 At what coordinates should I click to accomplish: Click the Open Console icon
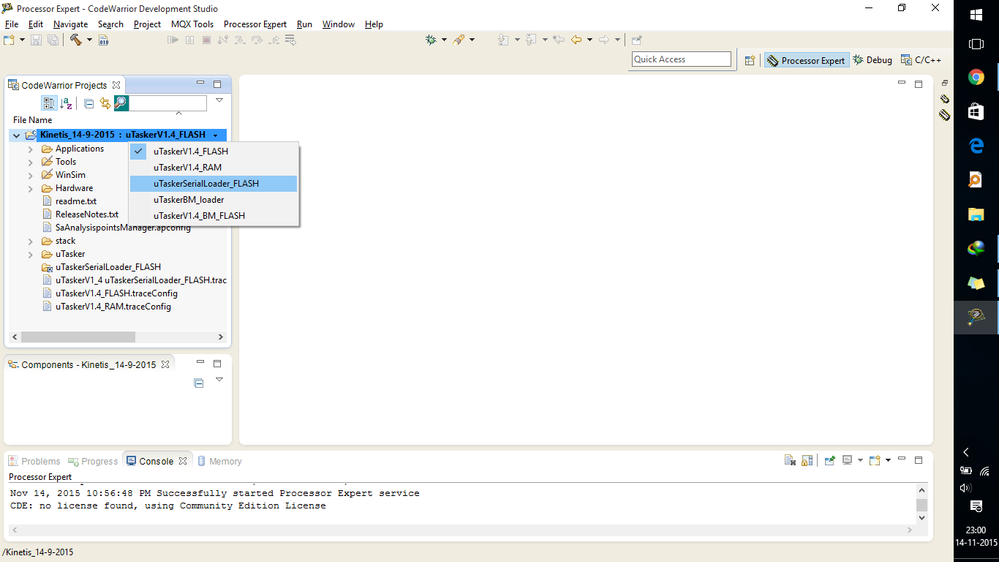pos(875,460)
